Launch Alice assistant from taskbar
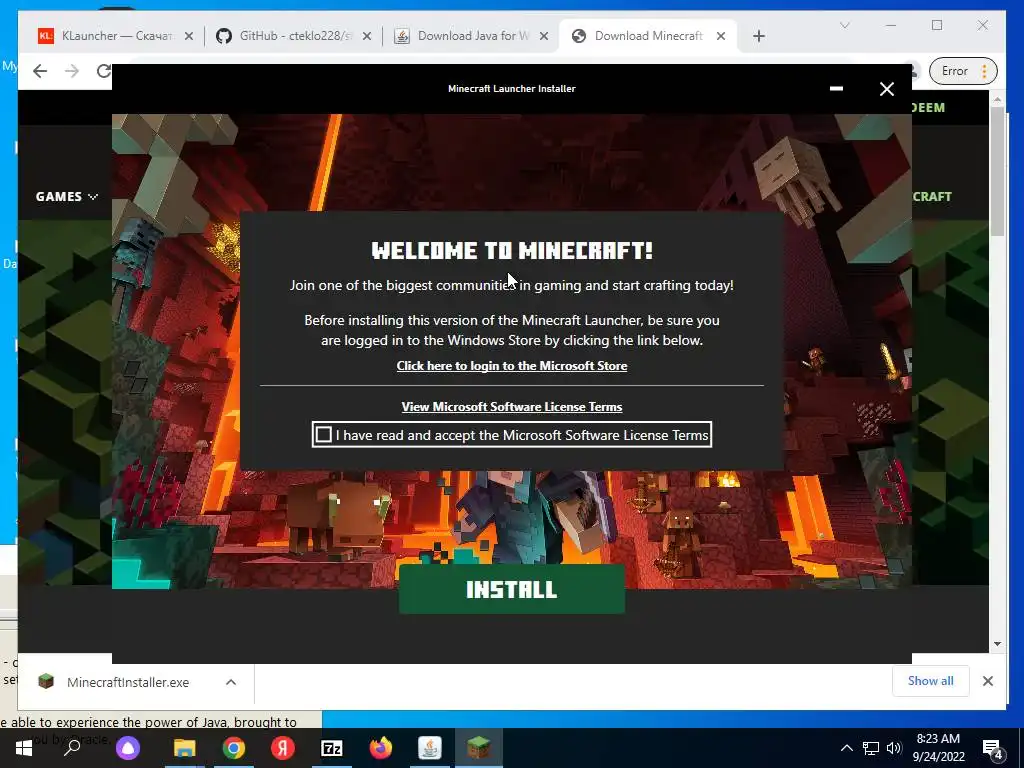Screen dimensions: 1024x768 [x=128, y=748]
